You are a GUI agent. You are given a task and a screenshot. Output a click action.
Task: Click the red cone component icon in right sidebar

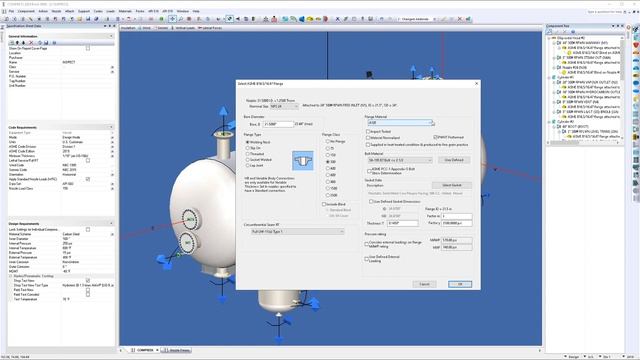pos(636,44)
